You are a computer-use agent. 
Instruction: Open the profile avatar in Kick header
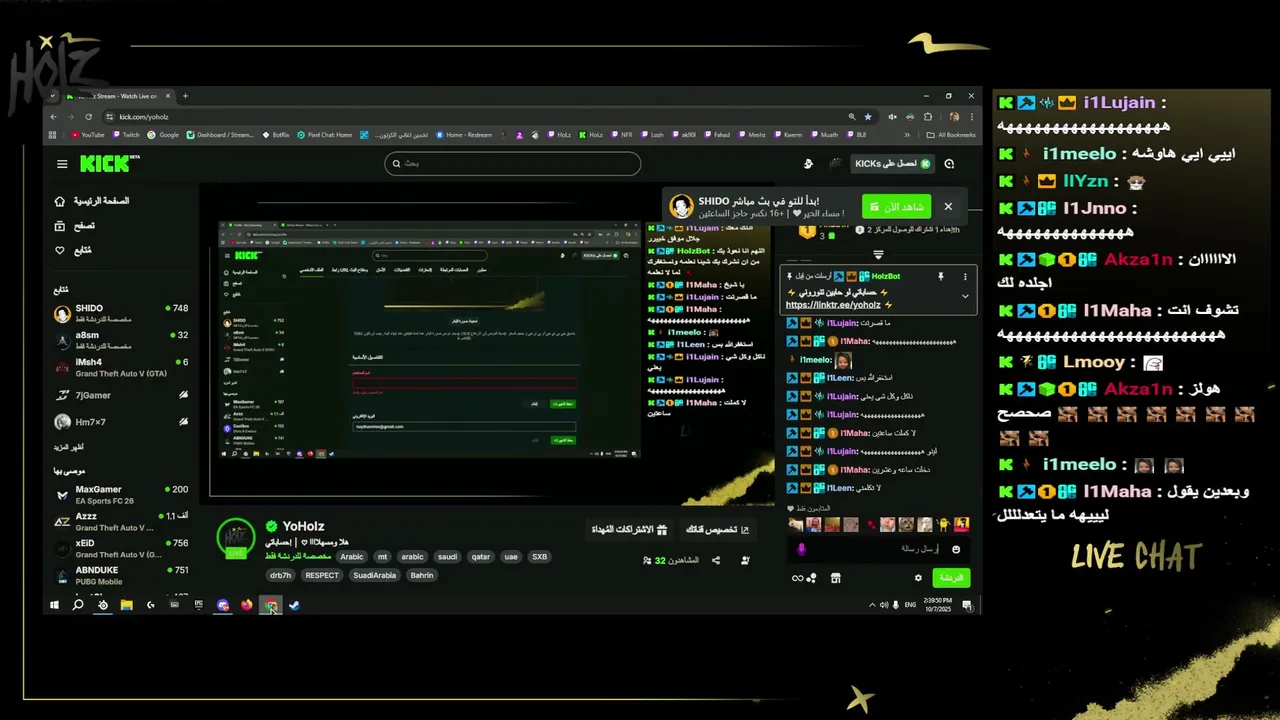tap(836, 163)
